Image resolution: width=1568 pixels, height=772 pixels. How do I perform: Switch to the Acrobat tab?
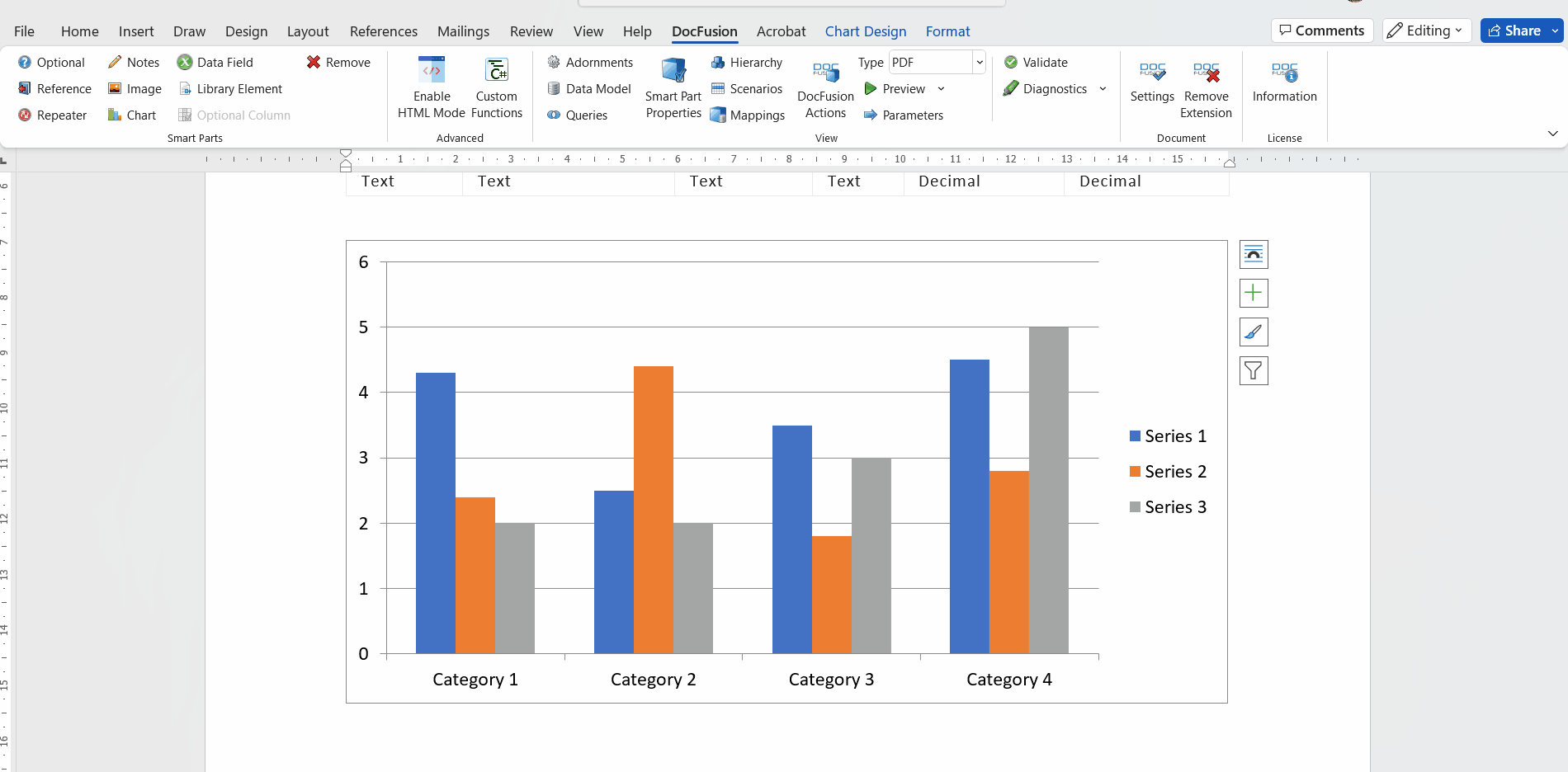(x=781, y=31)
